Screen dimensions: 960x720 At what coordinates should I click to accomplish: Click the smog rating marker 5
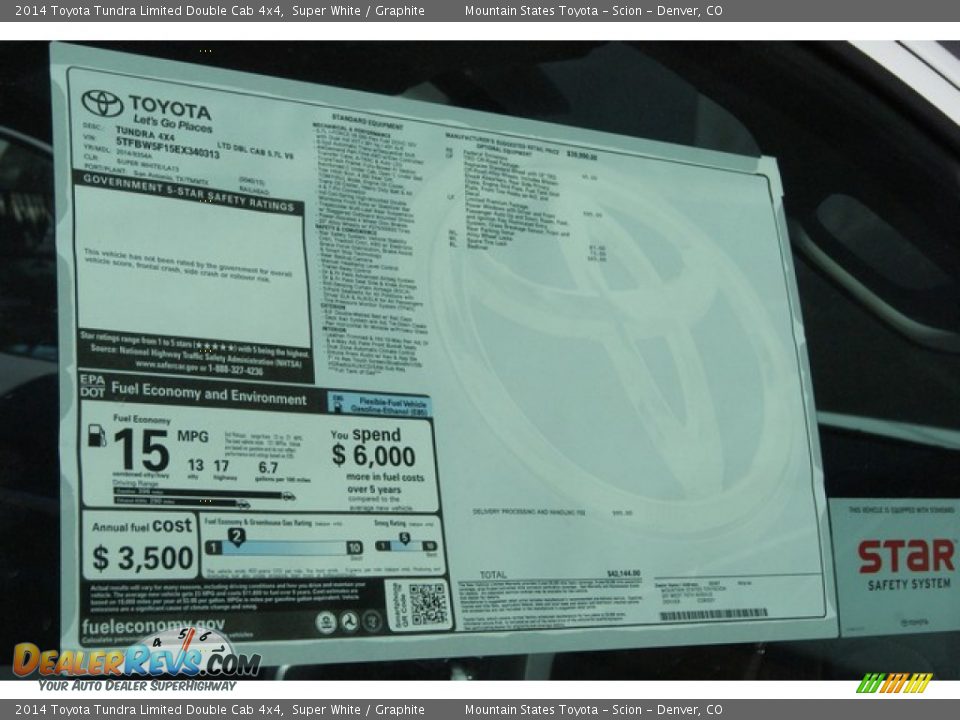[404, 539]
